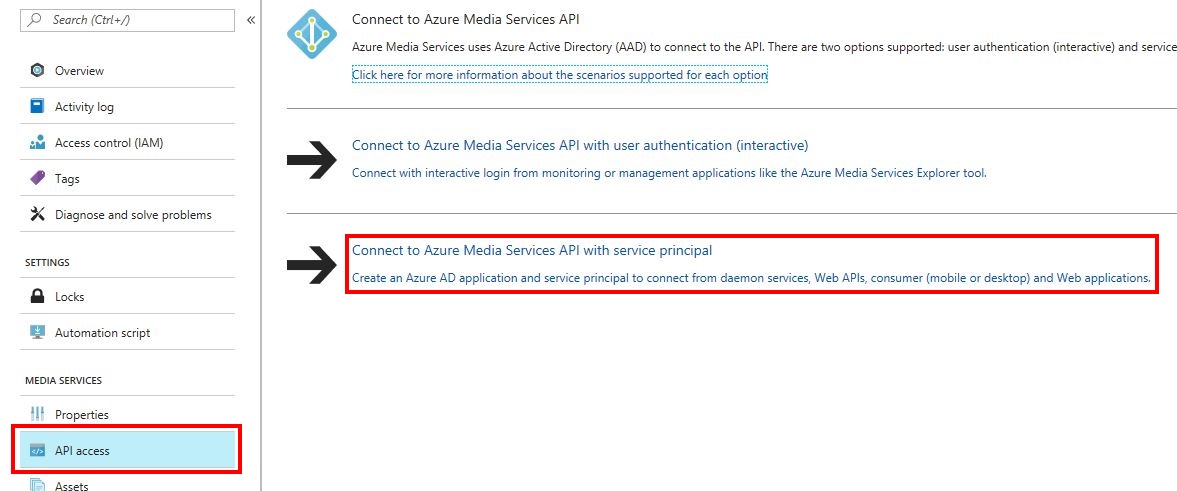This screenshot has width=1177, height=491.
Task: Open the Overview menu item
Action: 128,71
